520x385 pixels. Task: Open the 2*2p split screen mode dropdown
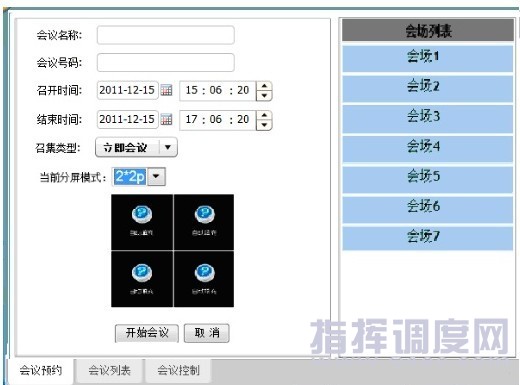click(x=156, y=176)
